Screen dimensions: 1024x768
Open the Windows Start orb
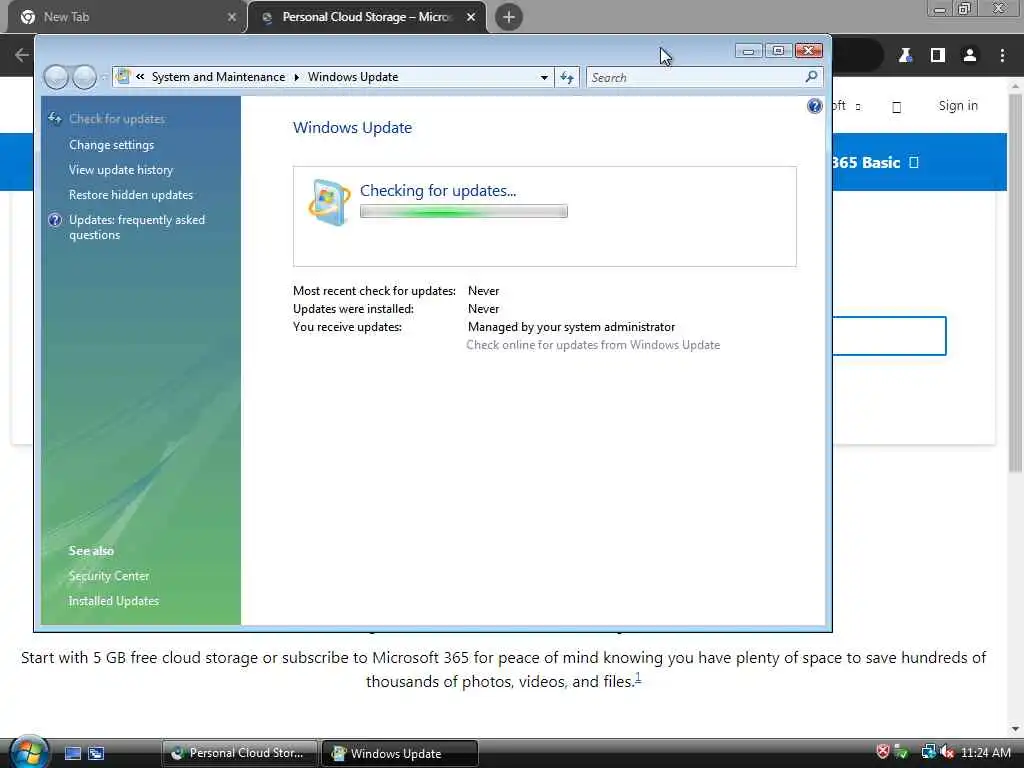29,752
